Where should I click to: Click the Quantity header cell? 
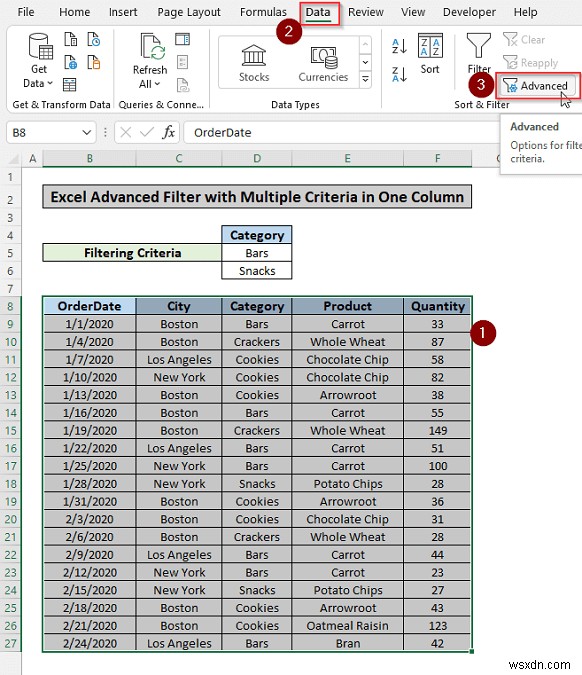[x=437, y=306]
